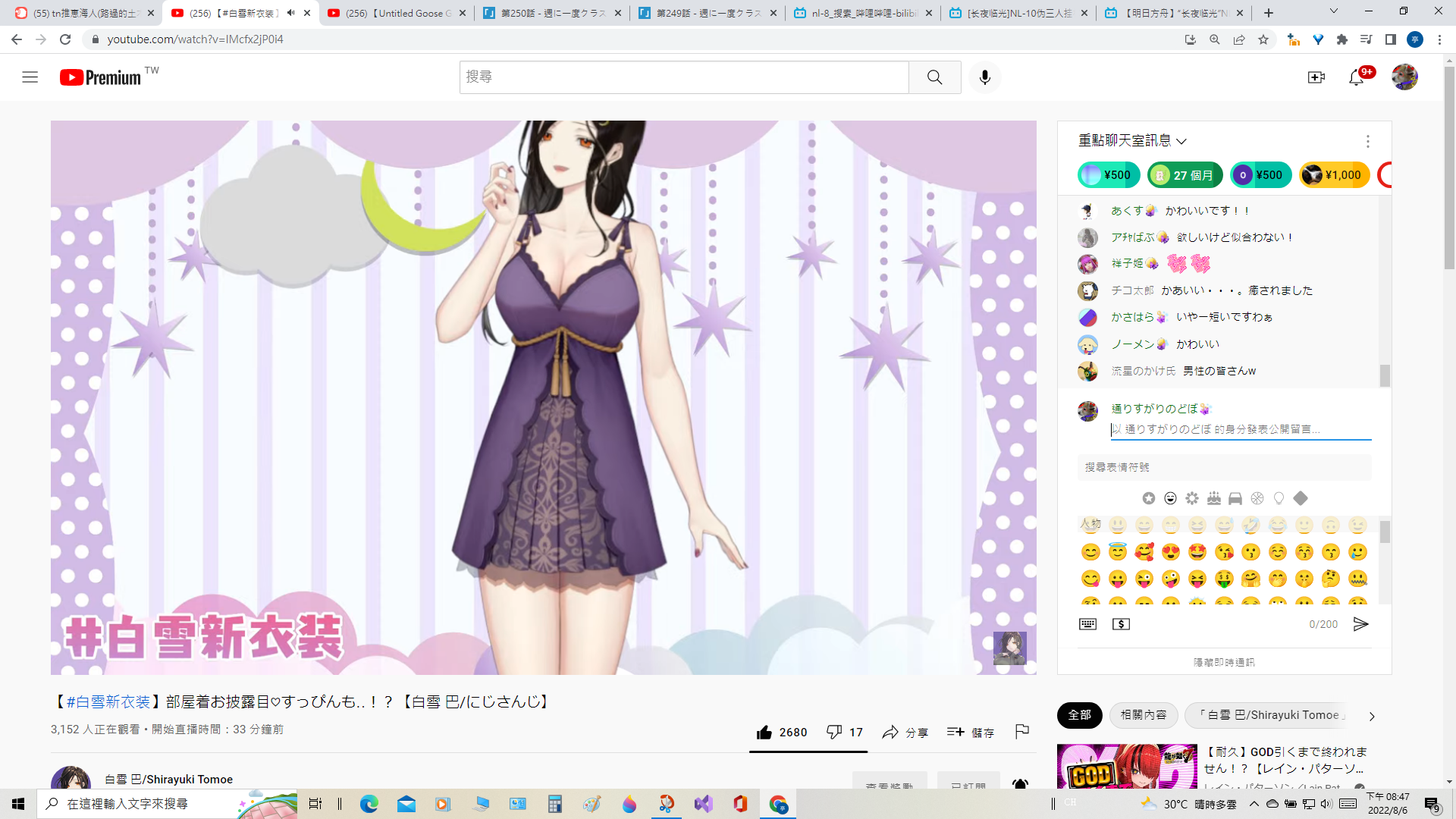Select the cake food emoji category
1456x819 pixels.
(x=1214, y=498)
